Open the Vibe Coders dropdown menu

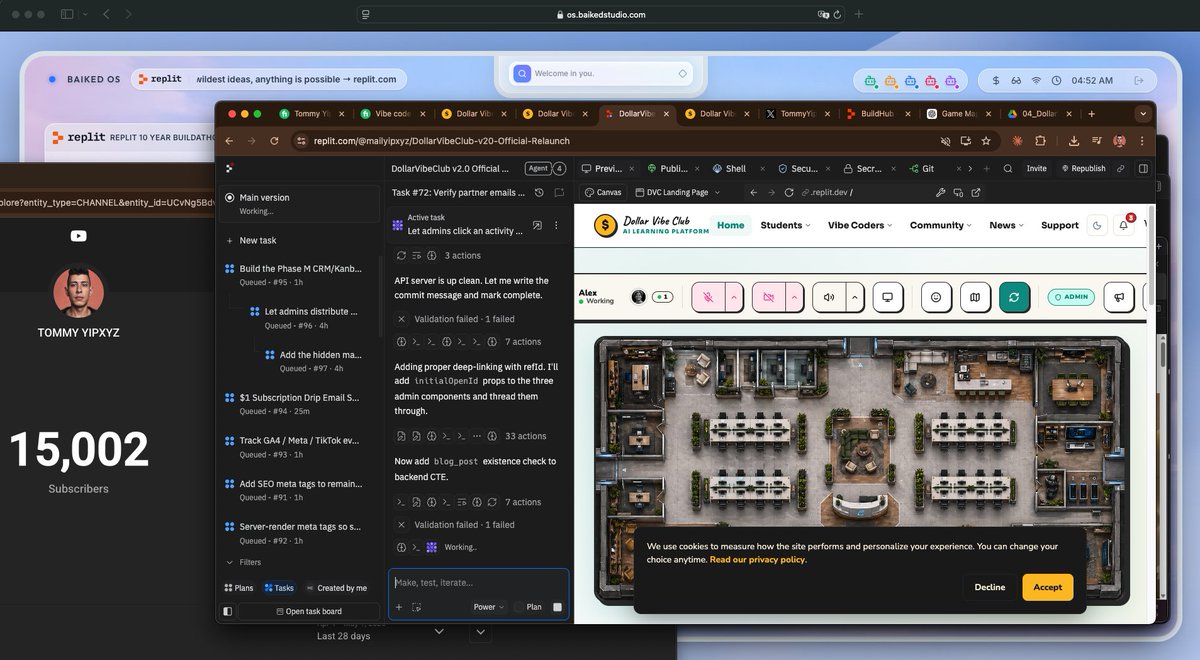(861, 225)
